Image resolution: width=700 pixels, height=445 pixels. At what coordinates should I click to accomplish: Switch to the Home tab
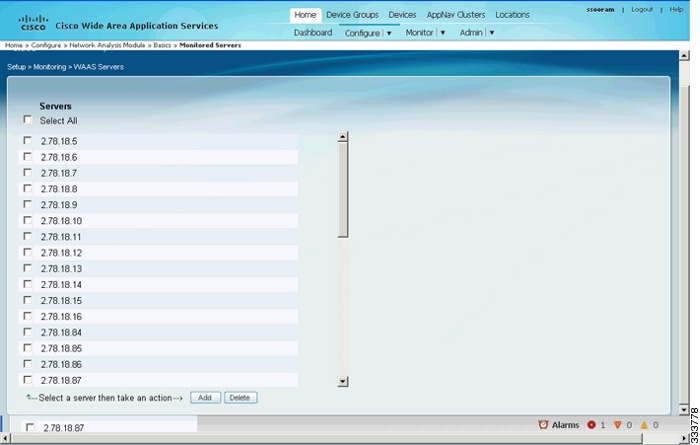point(305,15)
